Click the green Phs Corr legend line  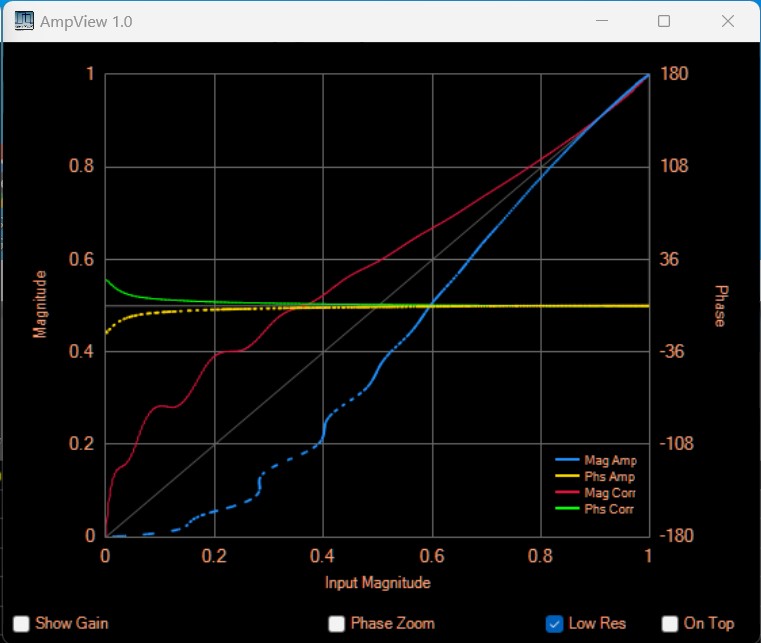point(567,509)
